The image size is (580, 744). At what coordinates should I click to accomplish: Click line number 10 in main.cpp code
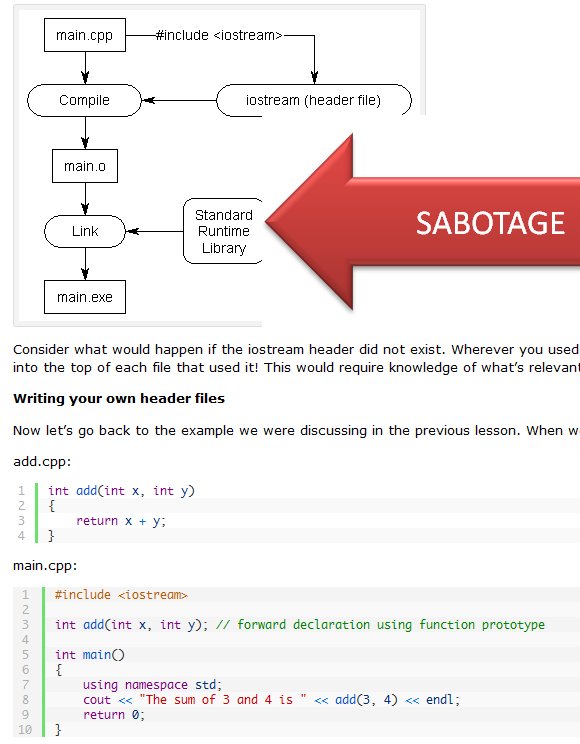[25, 730]
